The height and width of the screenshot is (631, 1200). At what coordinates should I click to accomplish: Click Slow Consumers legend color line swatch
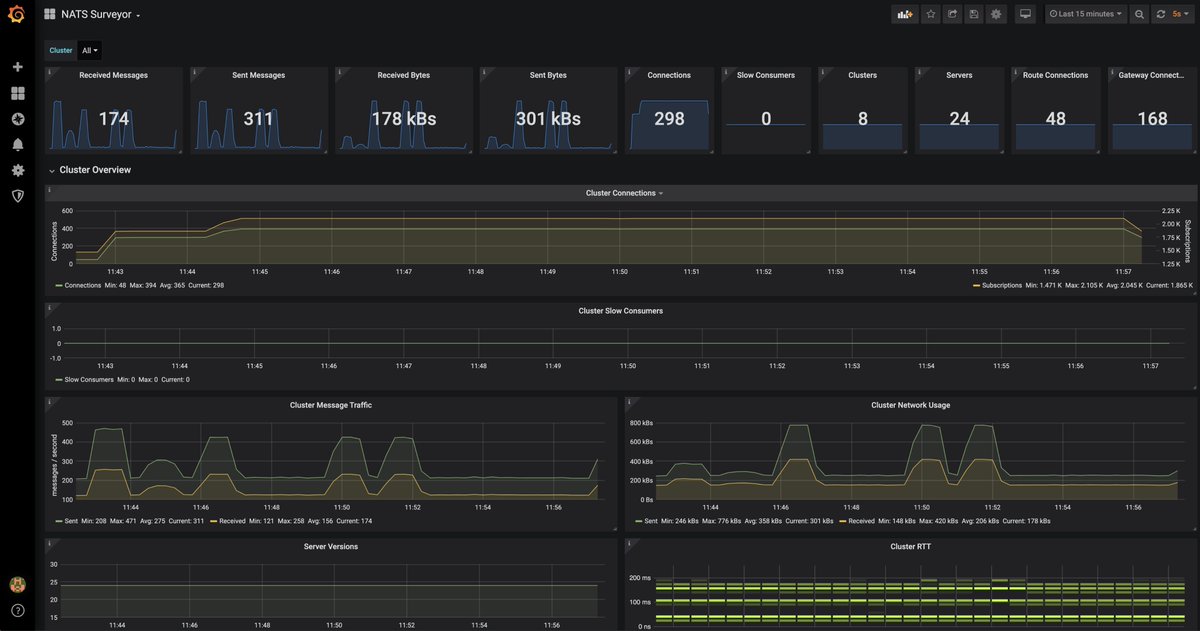click(58, 380)
